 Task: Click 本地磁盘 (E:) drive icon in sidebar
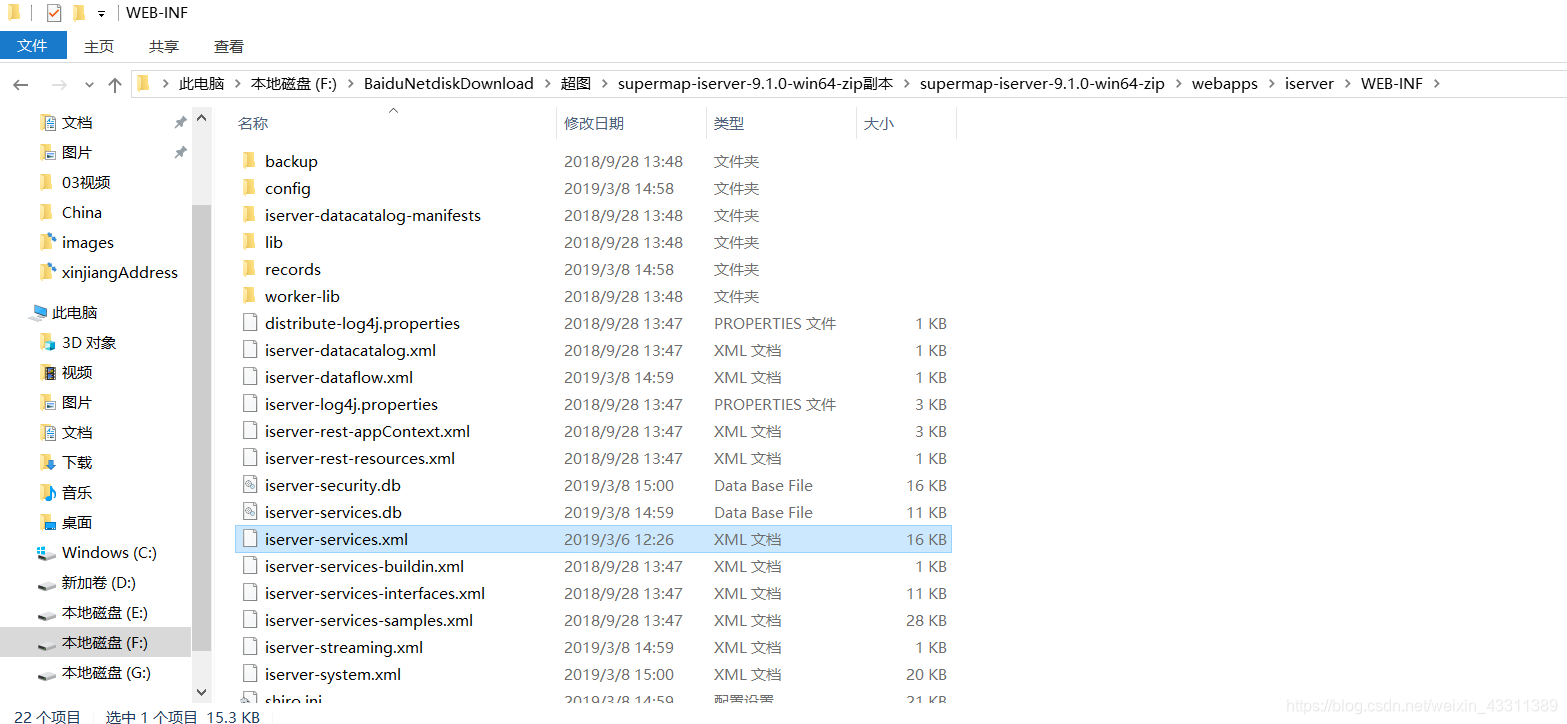click(46, 613)
